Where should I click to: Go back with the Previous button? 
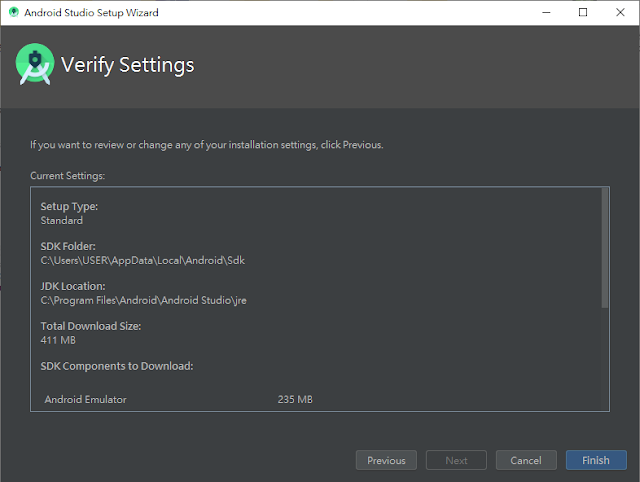point(386,460)
